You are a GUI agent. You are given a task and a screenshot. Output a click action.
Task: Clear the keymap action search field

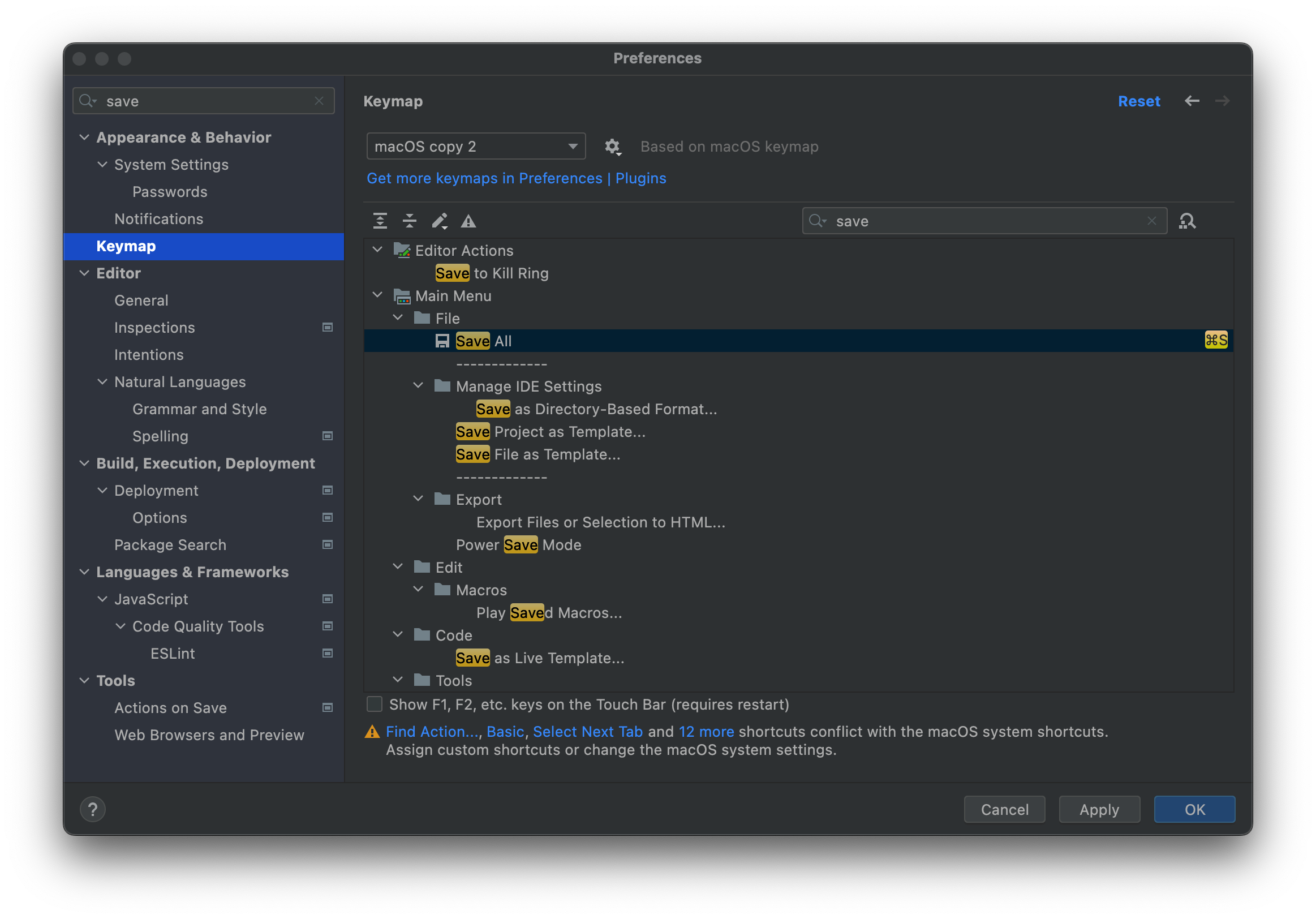click(x=1151, y=221)
